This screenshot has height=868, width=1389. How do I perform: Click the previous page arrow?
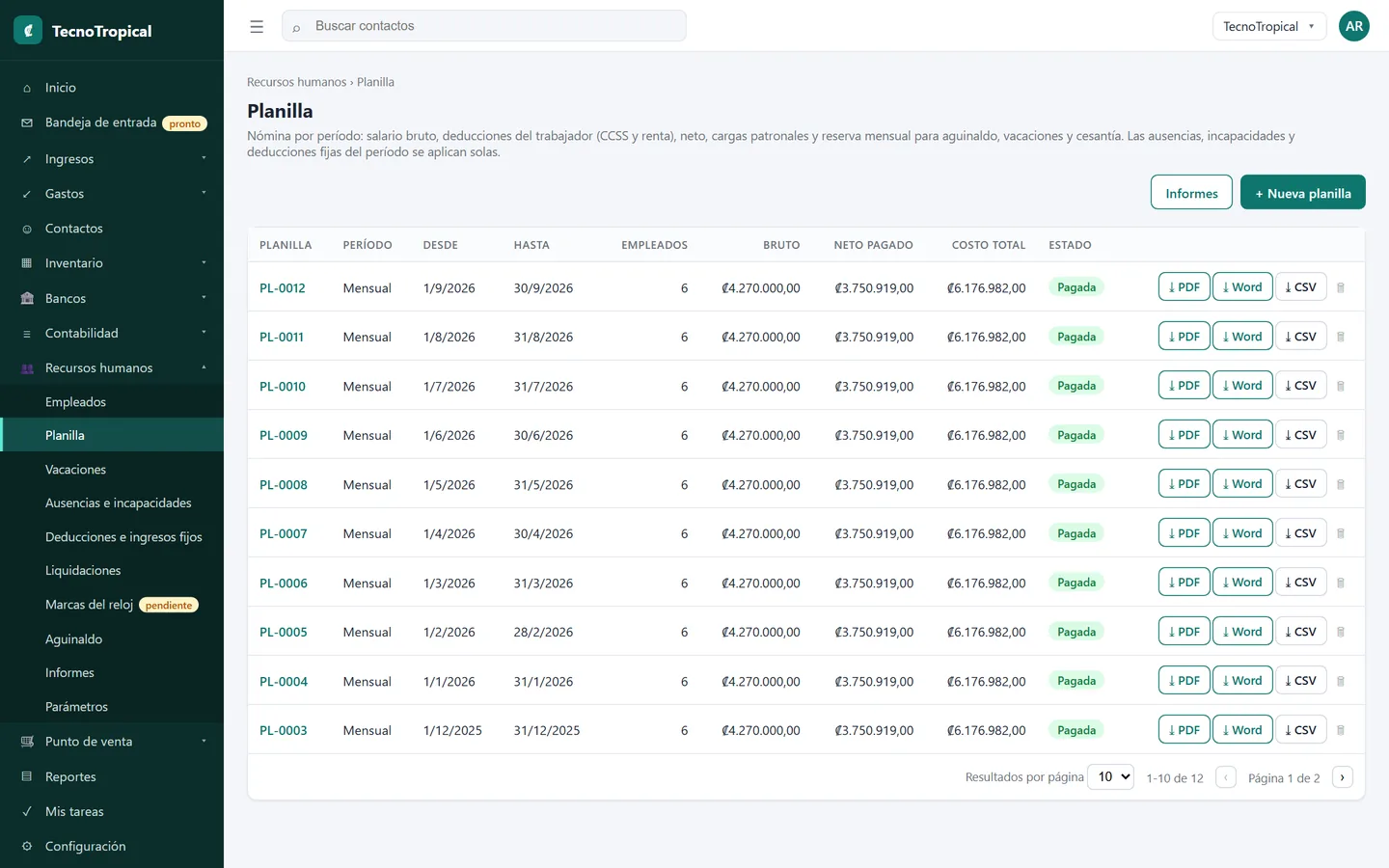[x=1226, y=777]
